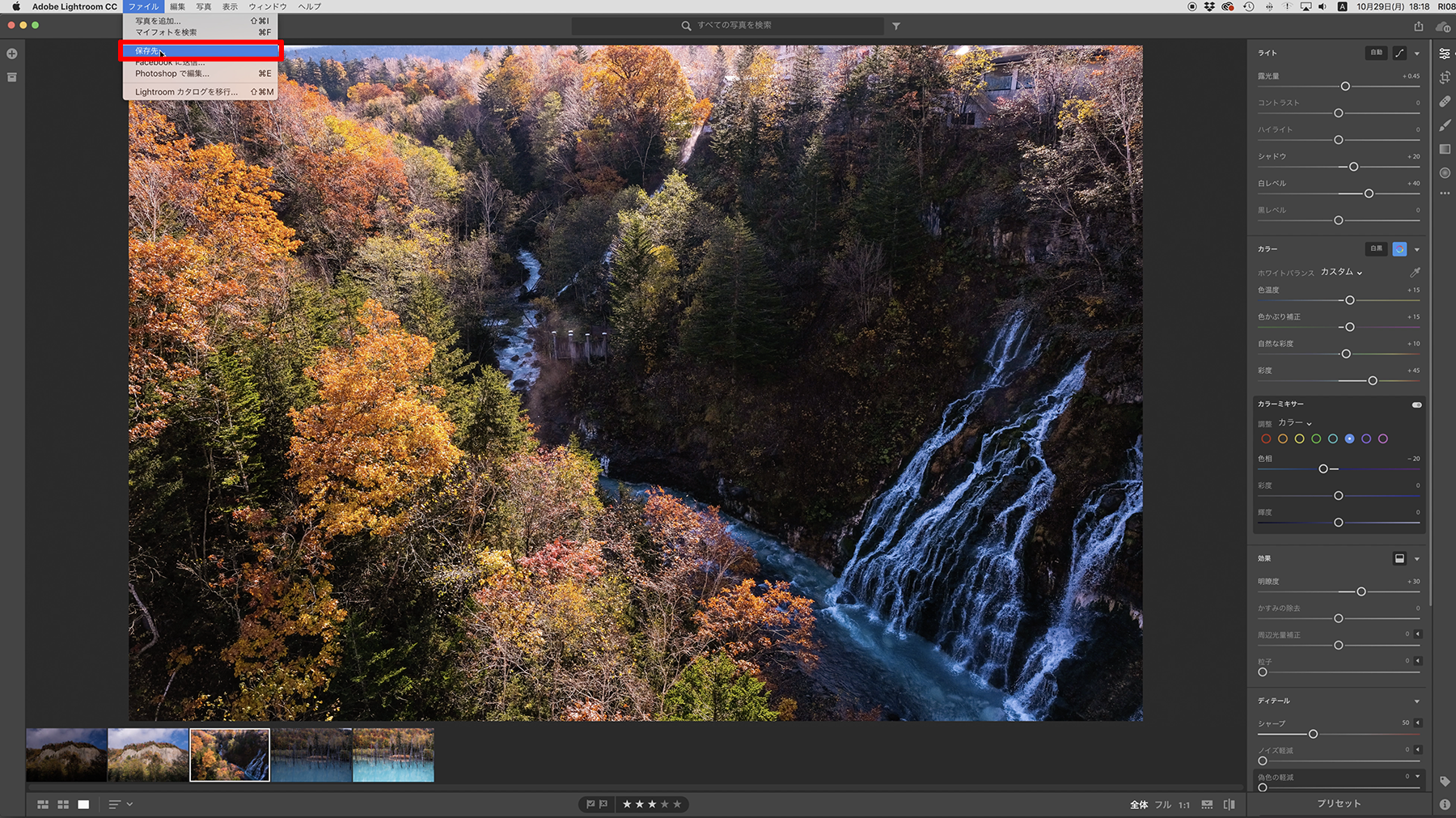Open the color mixer 調整 カラー dropdown
1456x818 pixels.
[x=1295, y=422]
